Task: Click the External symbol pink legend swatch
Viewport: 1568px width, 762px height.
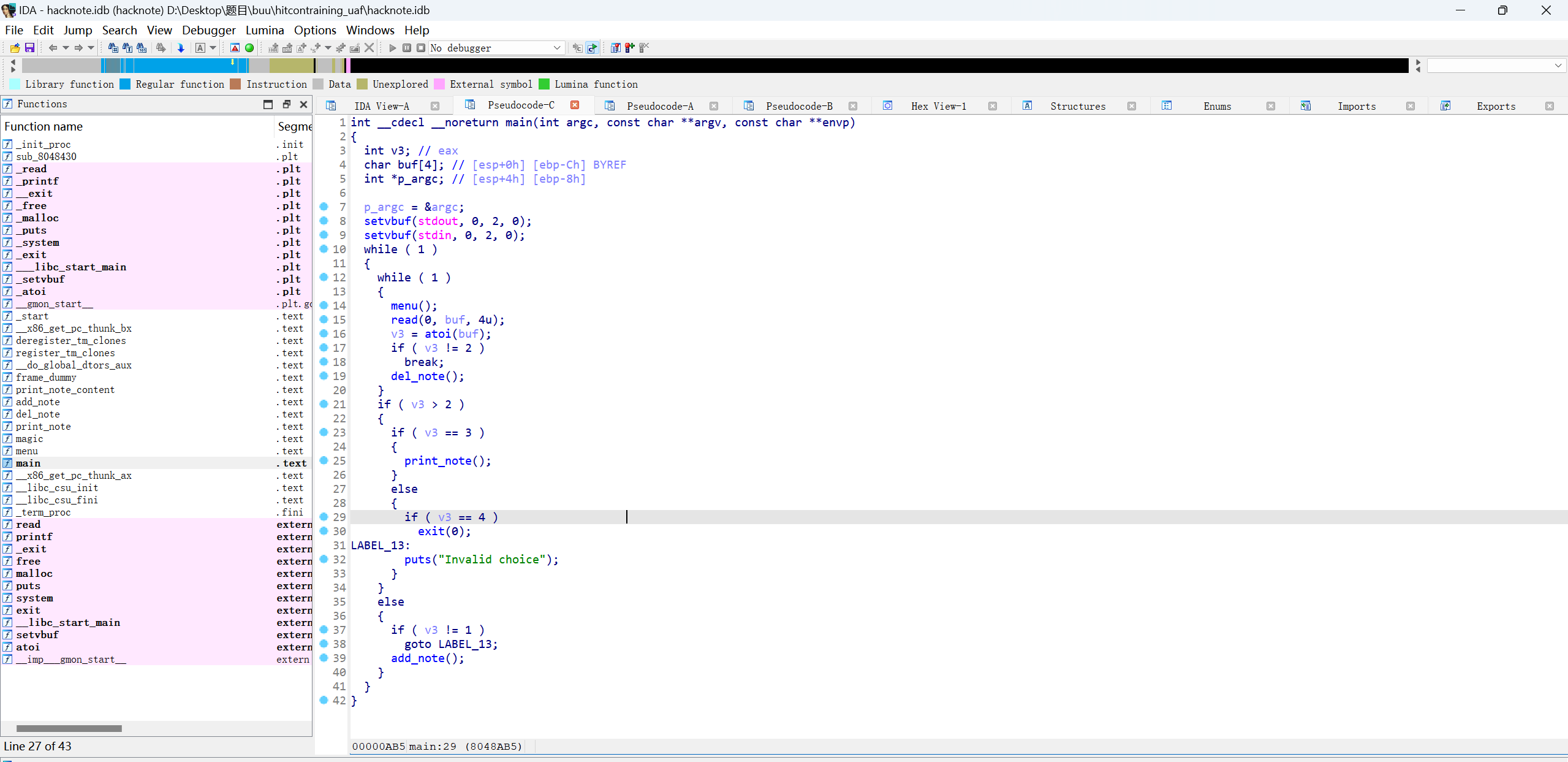Action: click(x=439, y=84)
